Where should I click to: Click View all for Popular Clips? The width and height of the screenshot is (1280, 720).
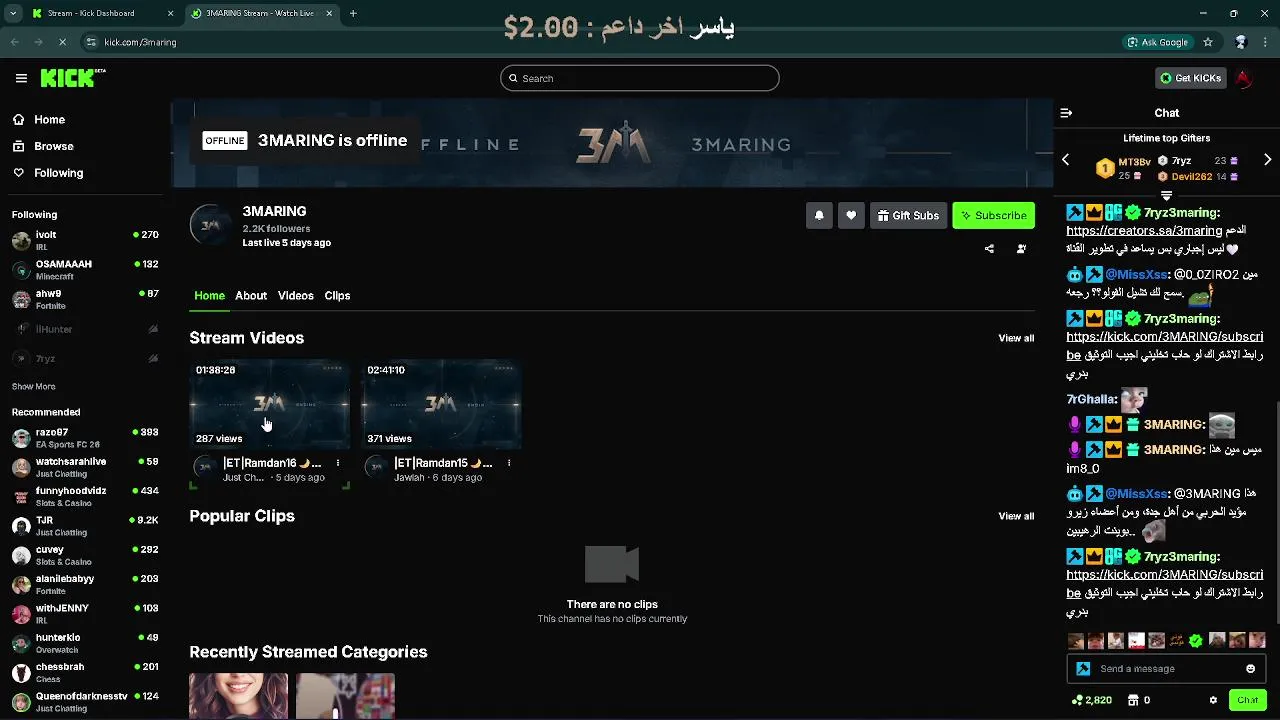[1016, 516]
